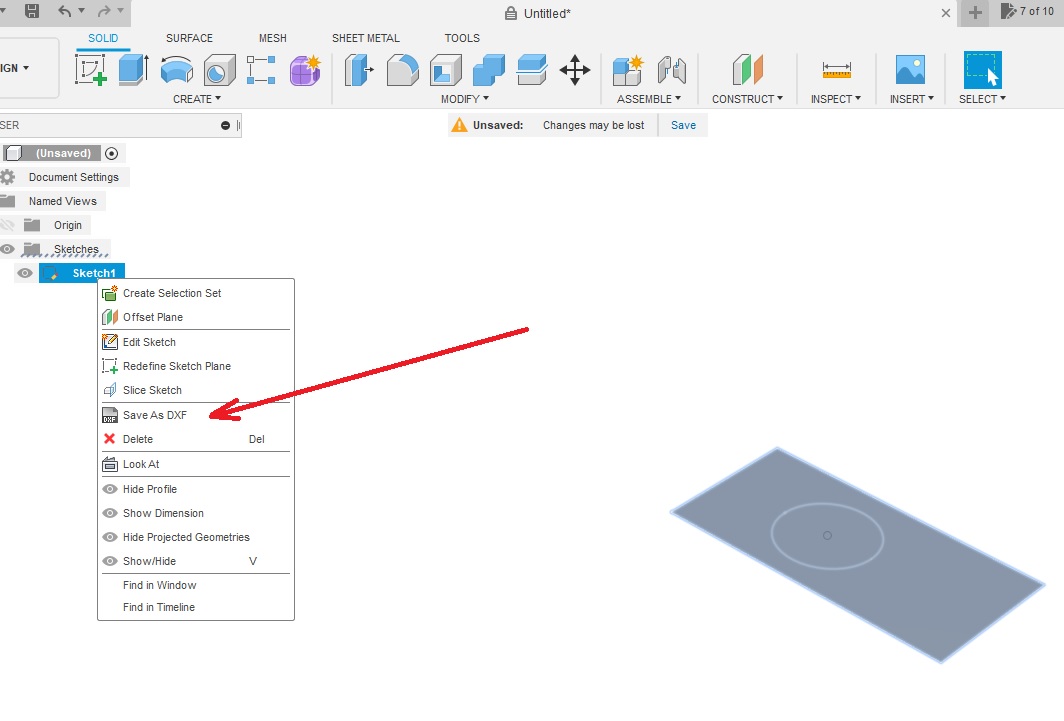Open the CONSTRUCT dropdown menu
Screen dimensions: 1064x721
tap(747, 99)
